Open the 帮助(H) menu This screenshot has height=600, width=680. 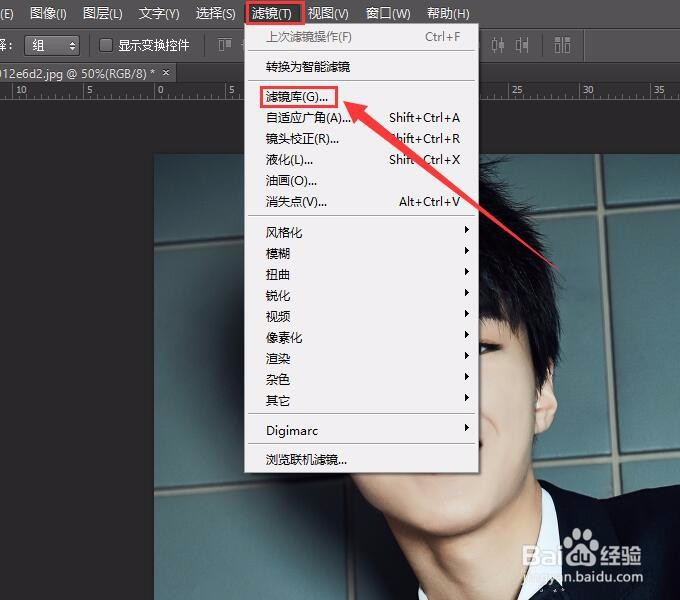pyautogui.click(x=448, y=13)
